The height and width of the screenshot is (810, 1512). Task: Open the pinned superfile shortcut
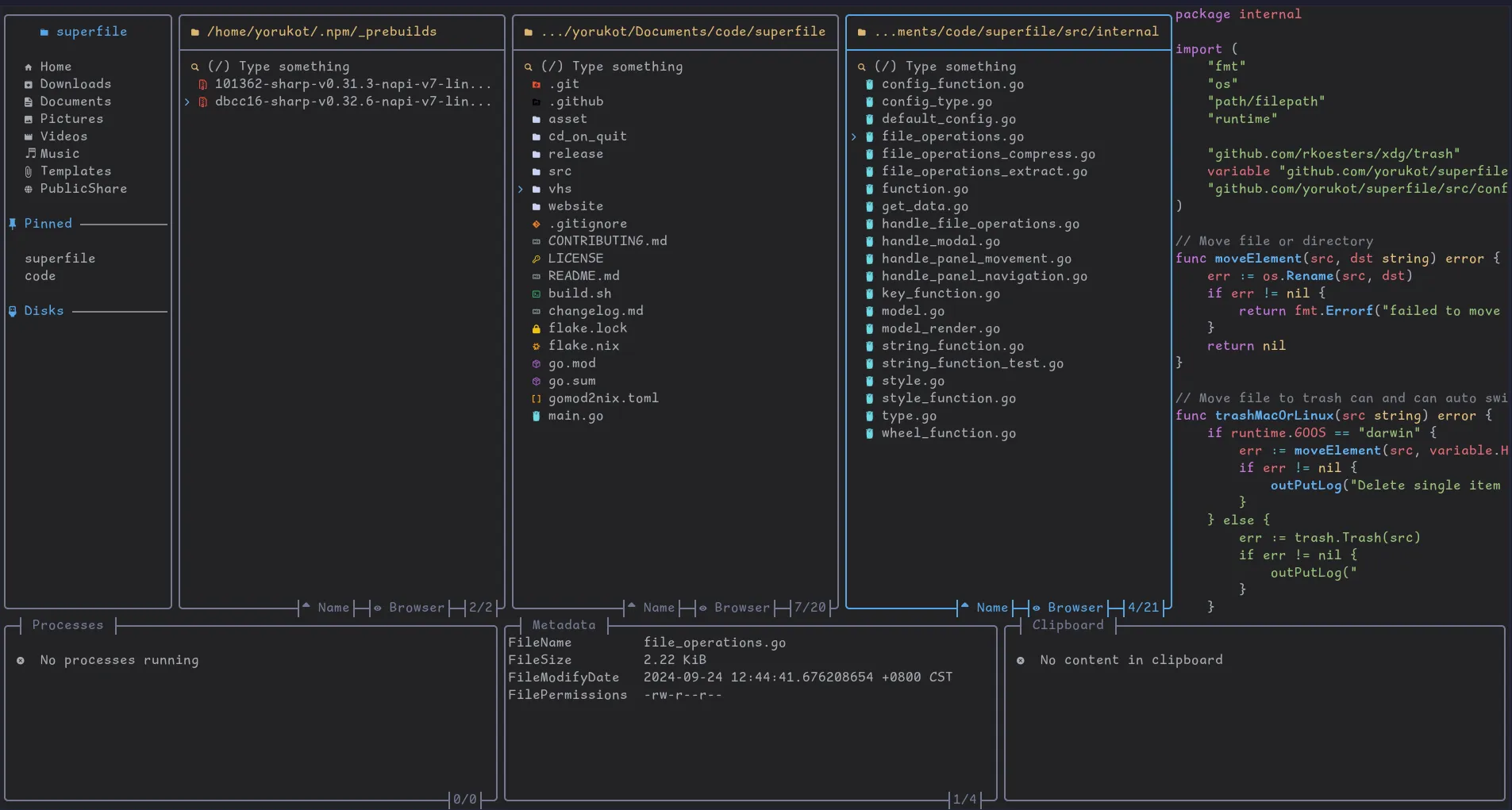point(60,258)
